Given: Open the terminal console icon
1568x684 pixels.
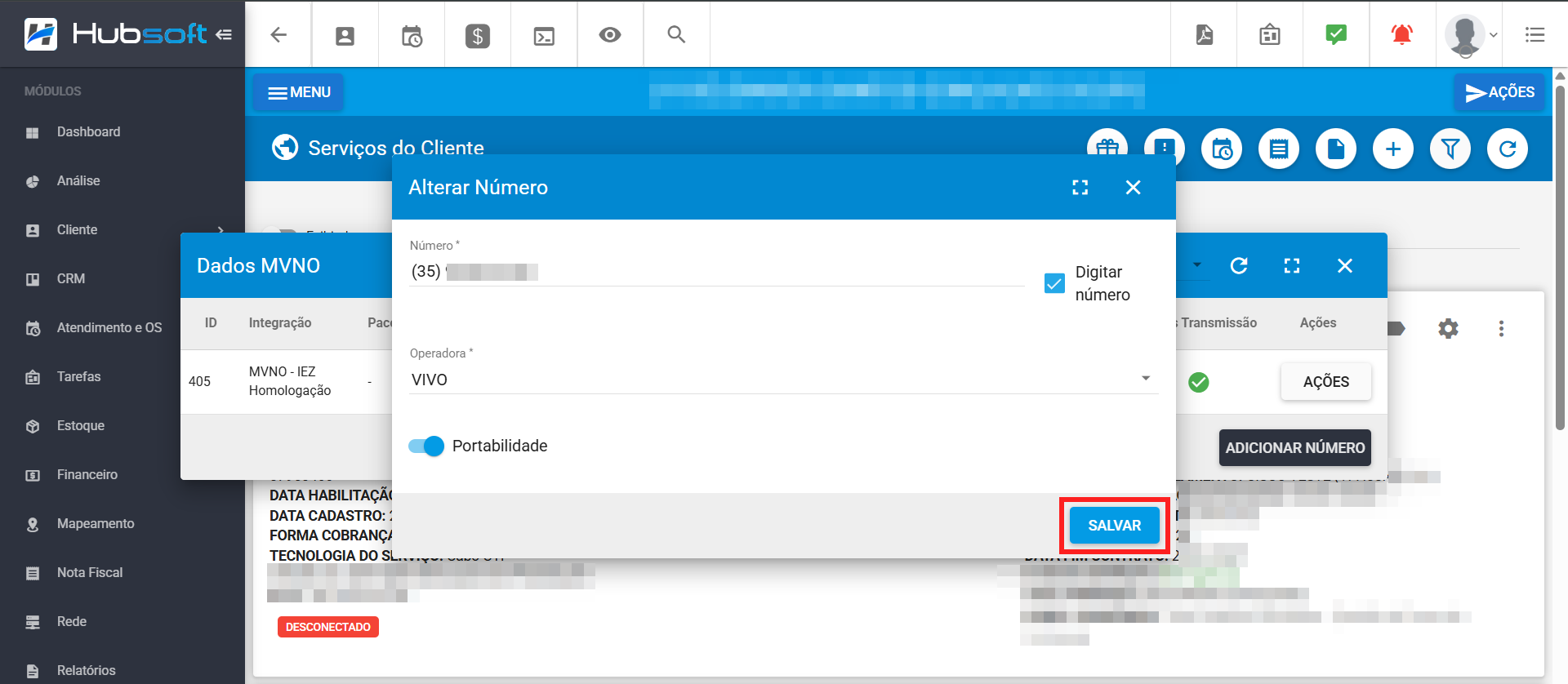Looking at the screenshot, I should (544, 36).
